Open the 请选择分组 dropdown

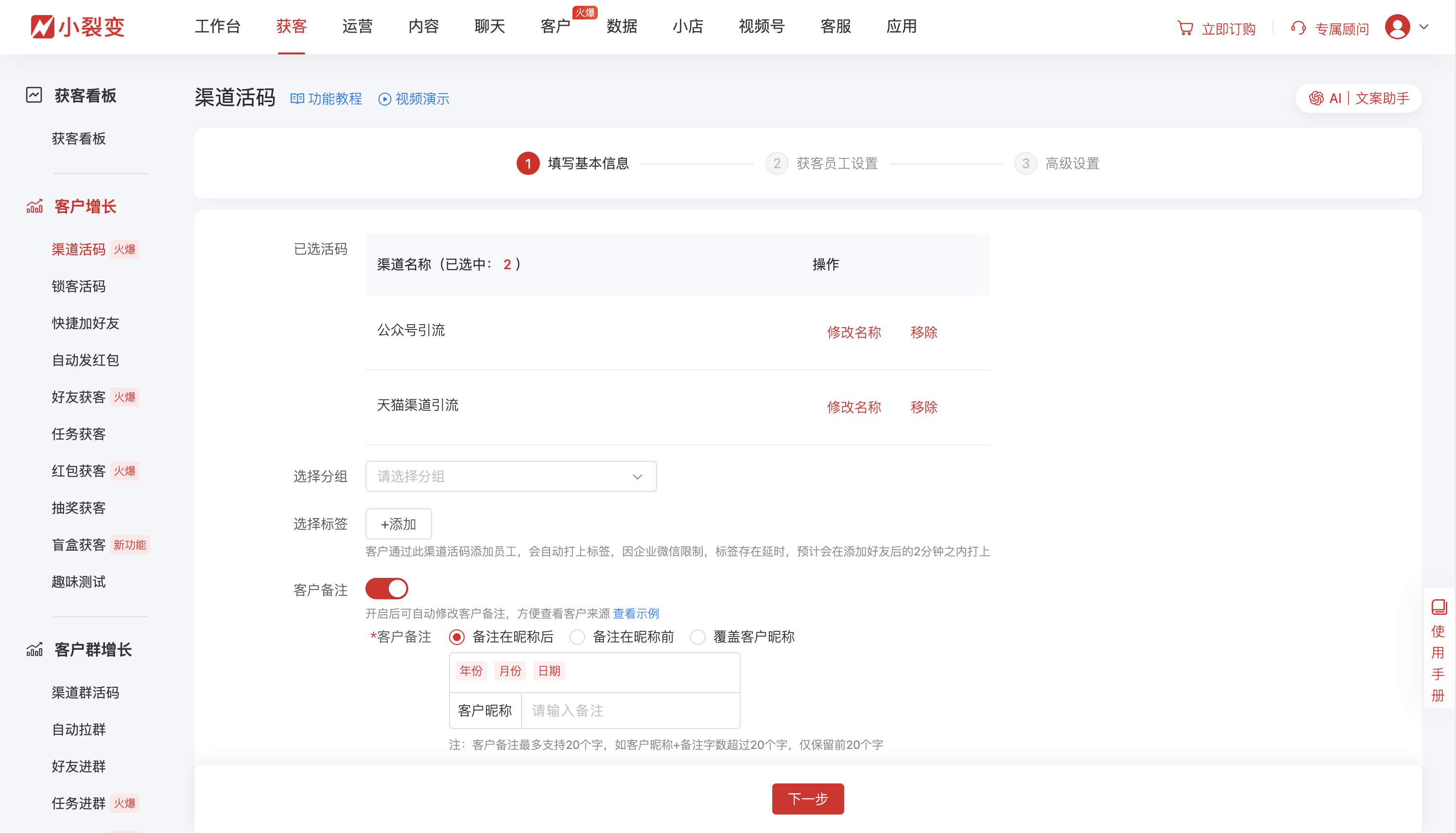tap(510, 476)
